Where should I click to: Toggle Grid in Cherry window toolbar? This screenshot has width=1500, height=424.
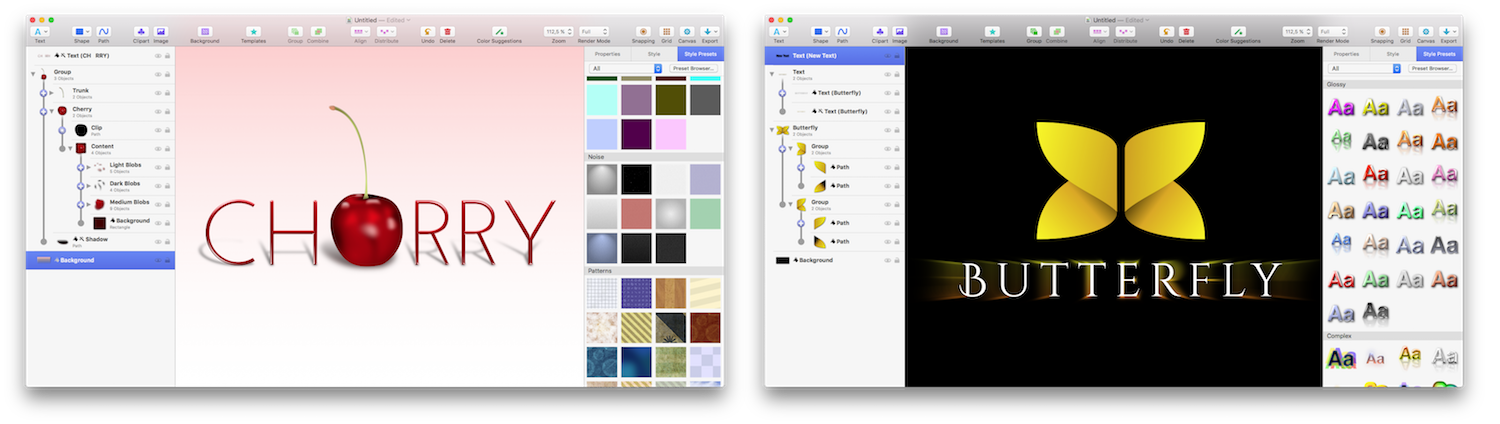click(665, 32)
